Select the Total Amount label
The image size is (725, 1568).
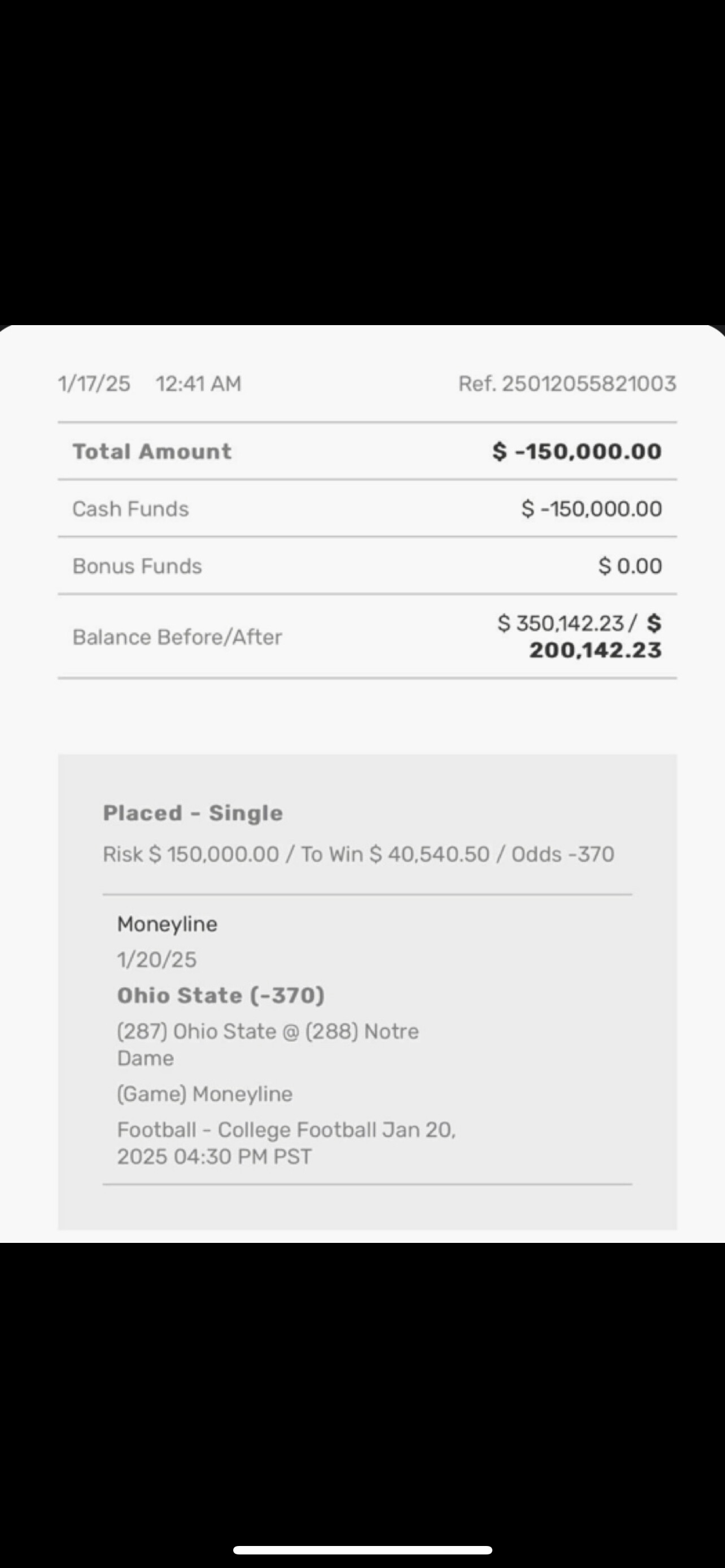point(151,451)
